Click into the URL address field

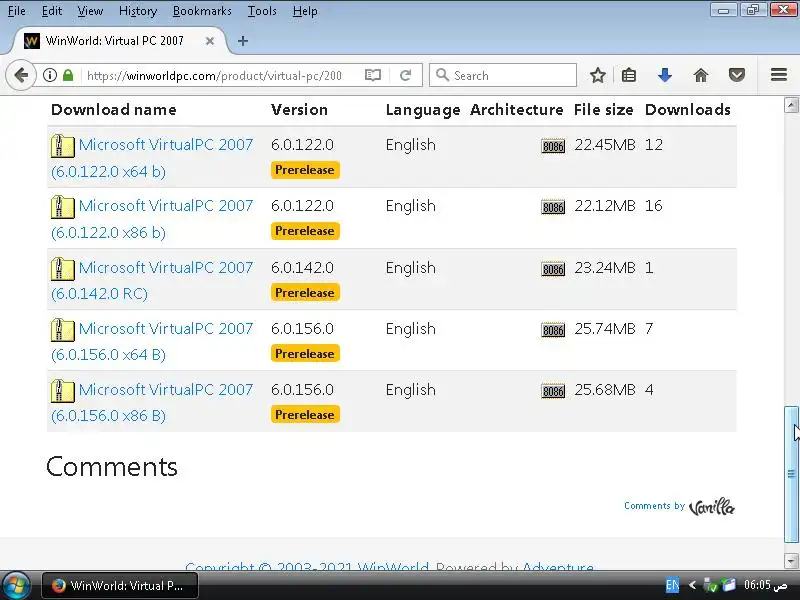[214, 76]
